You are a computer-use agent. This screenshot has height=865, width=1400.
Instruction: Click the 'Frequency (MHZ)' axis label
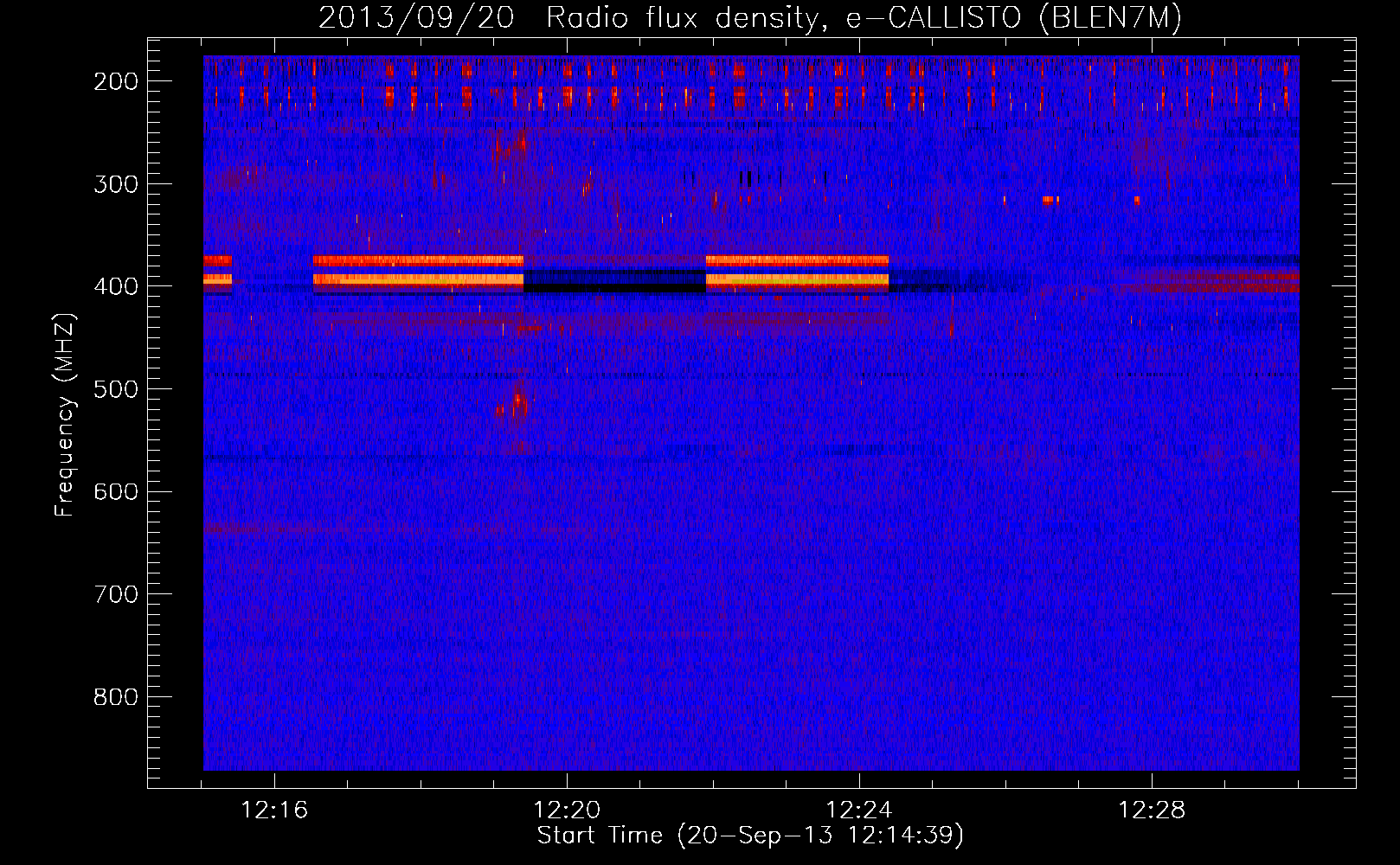[65, 414]
